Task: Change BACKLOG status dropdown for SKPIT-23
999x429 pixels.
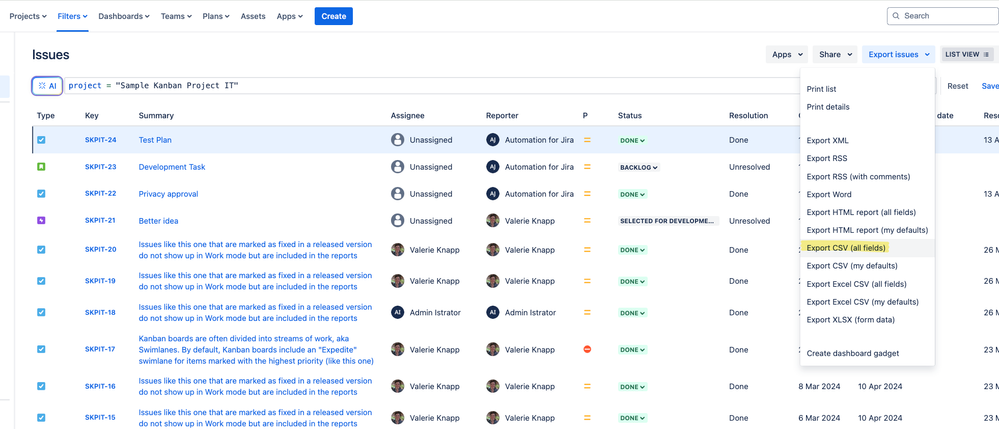Action: (639, 167)
